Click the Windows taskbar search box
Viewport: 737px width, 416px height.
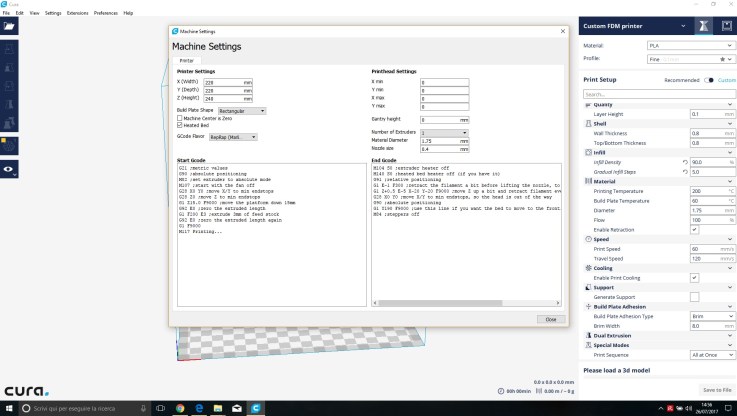[85, 408]
